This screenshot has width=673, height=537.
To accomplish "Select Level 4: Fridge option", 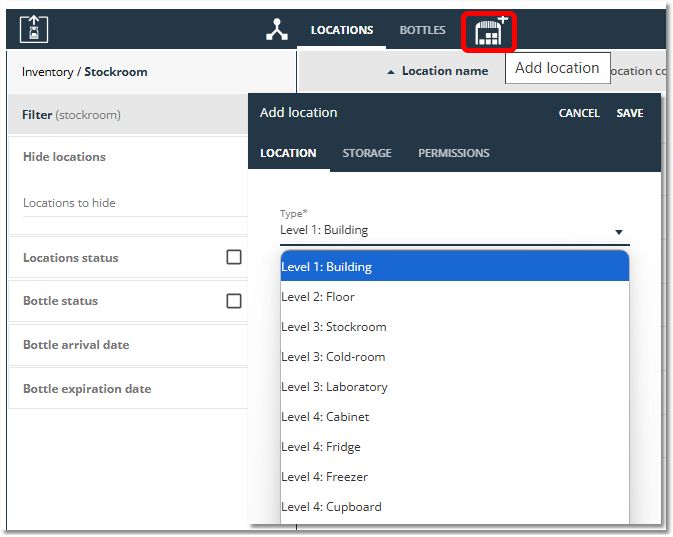I will pyautogui.click(x=455, y=447).
